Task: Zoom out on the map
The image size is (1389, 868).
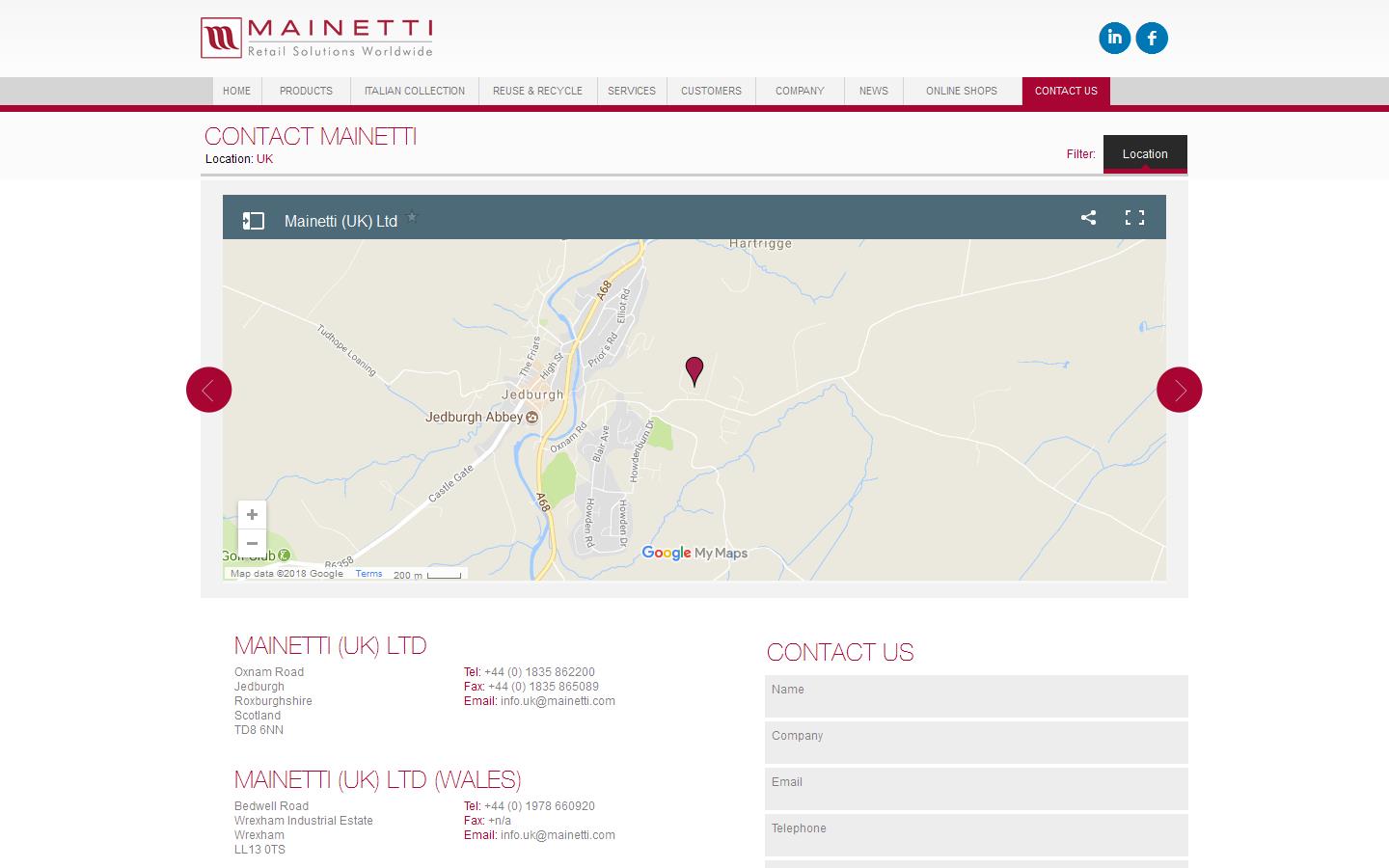Action: pyautogui.click(x=252, y=543)
